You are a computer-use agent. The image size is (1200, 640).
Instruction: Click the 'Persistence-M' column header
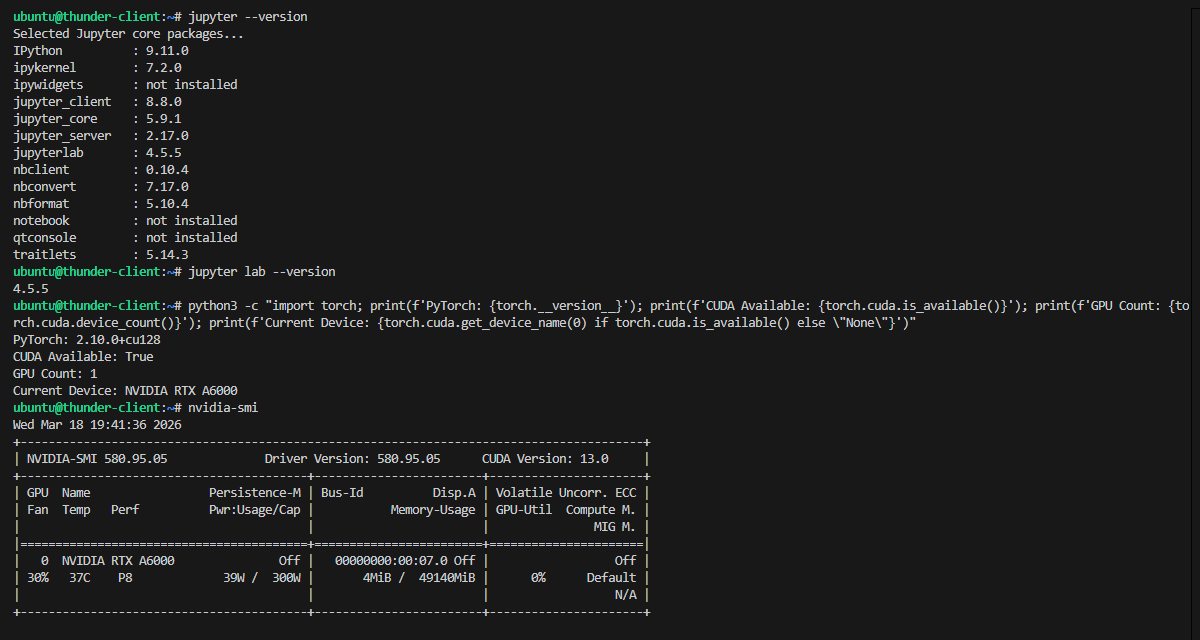(x=255, y=493)
